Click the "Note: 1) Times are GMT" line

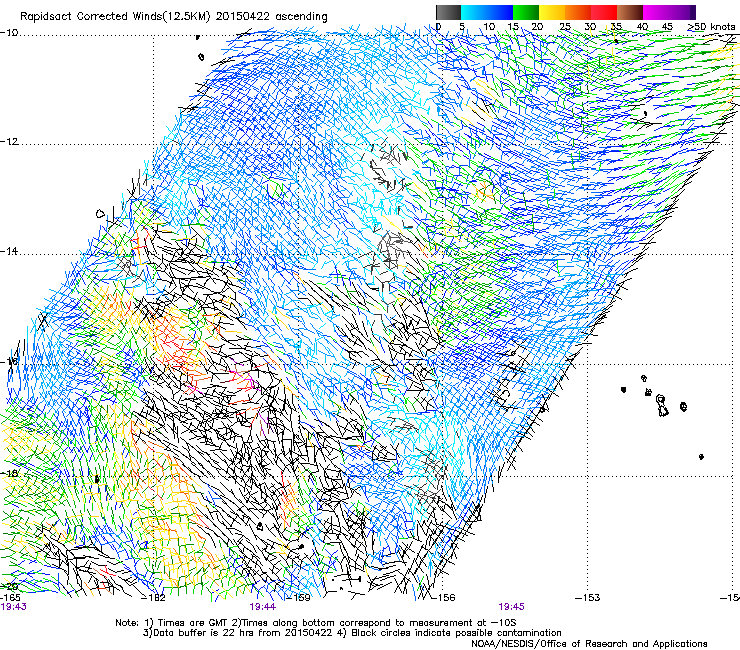click(316, 623)
